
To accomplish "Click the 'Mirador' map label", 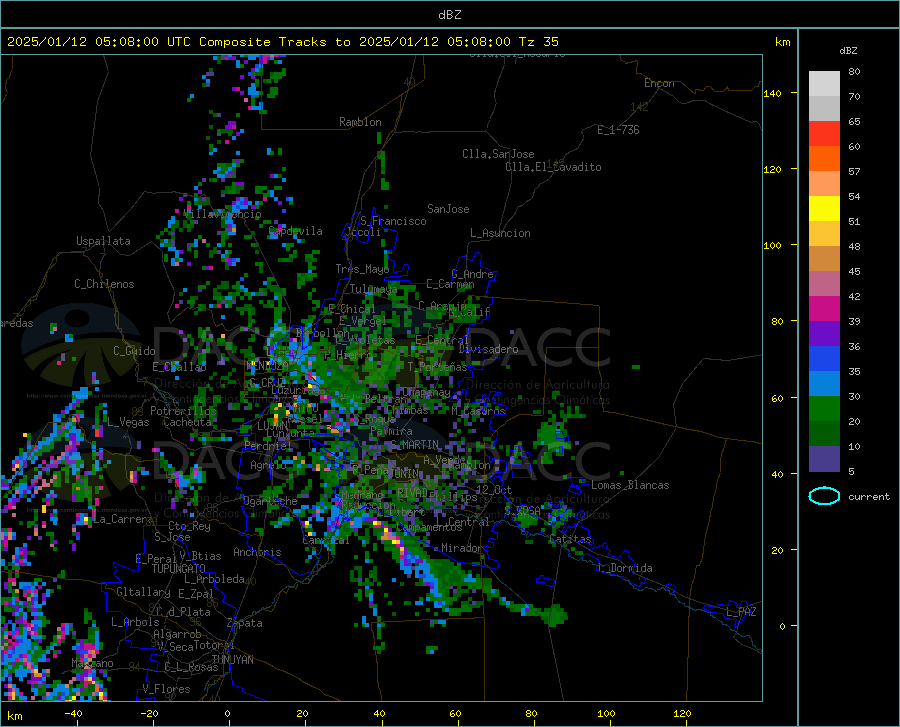I will click(461, 548).
